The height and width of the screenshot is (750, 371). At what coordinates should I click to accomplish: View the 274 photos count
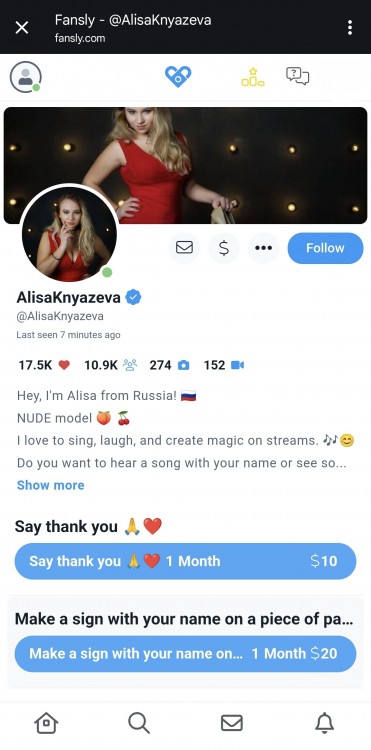tap(169, 365)
